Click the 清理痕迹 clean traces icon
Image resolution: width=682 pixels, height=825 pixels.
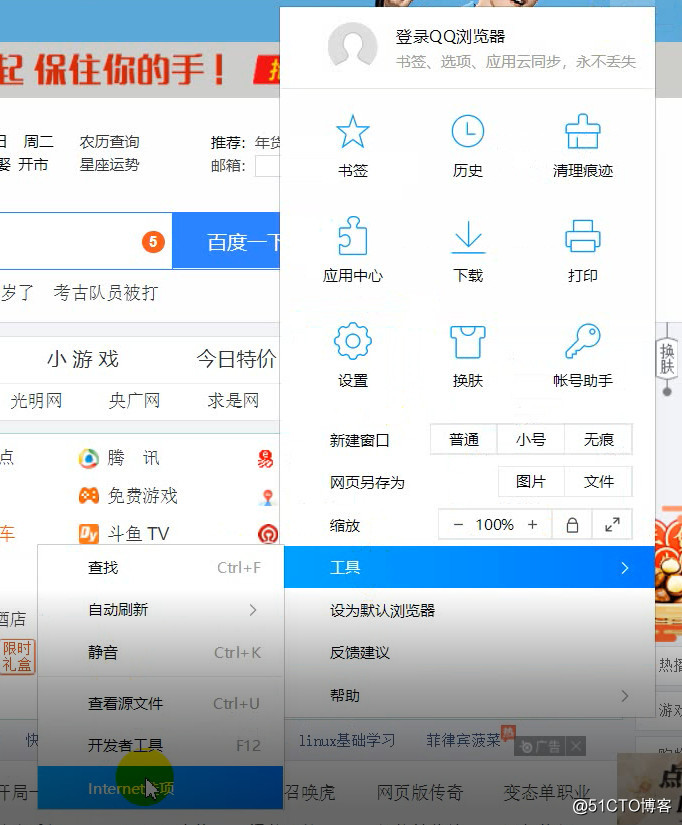(x=583, y=132)
